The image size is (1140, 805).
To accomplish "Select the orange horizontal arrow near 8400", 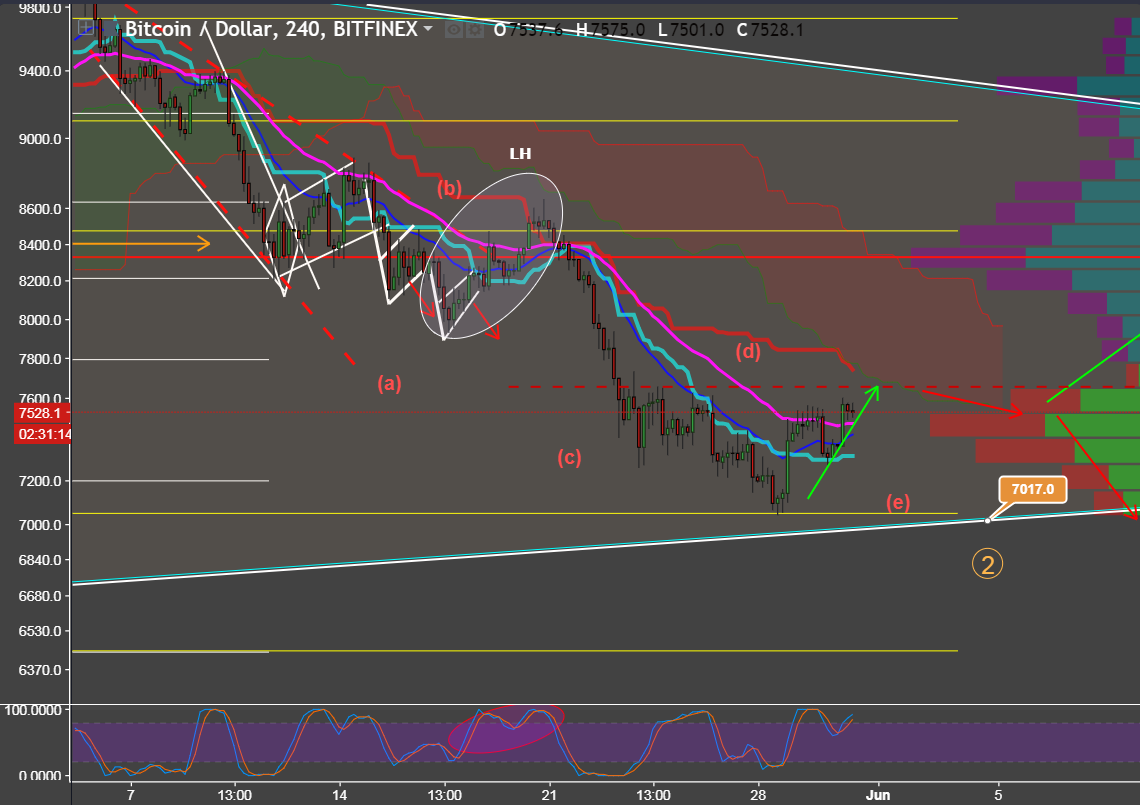I will point(142,244).
